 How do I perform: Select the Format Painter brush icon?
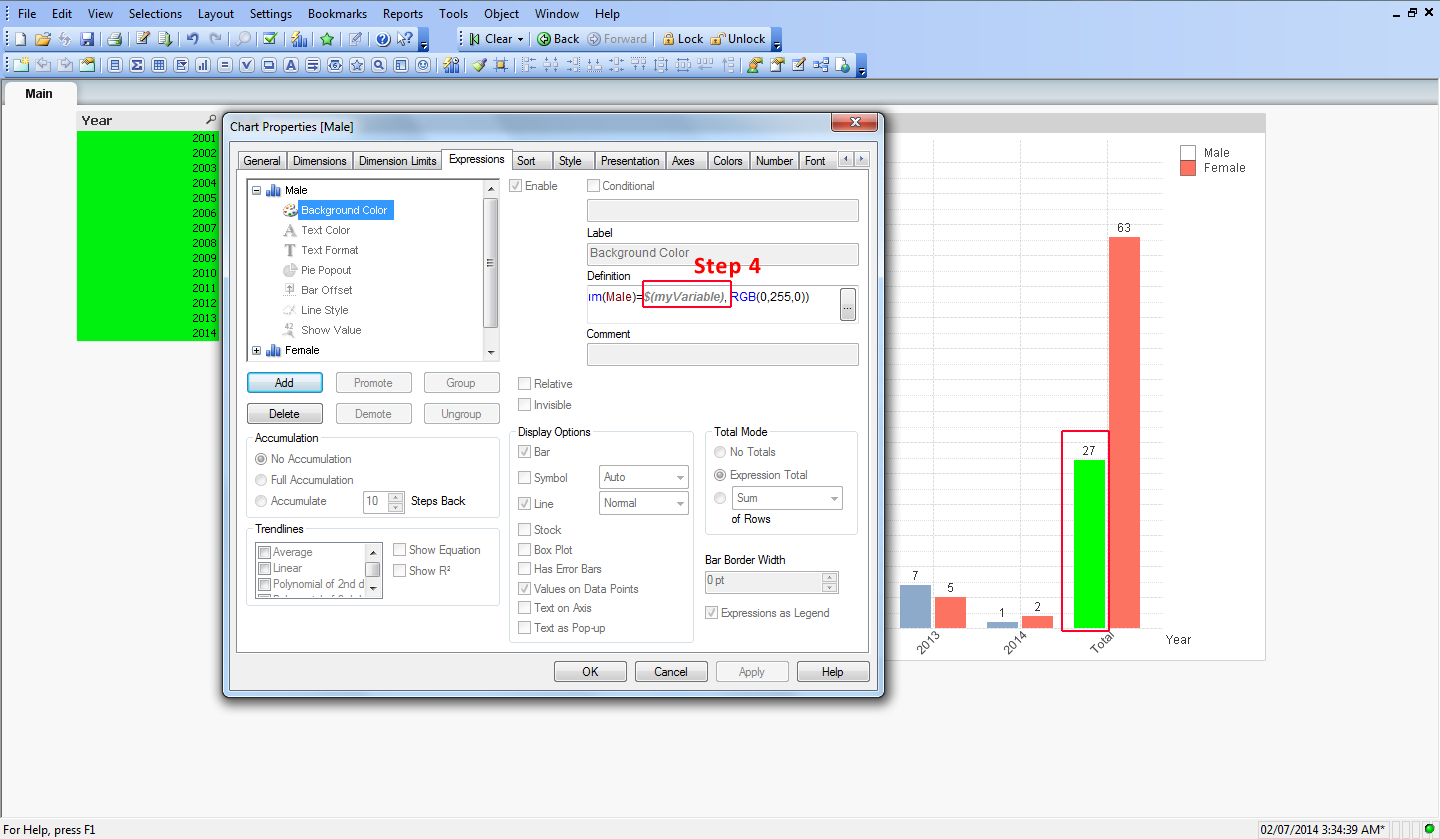coord(479,65)
